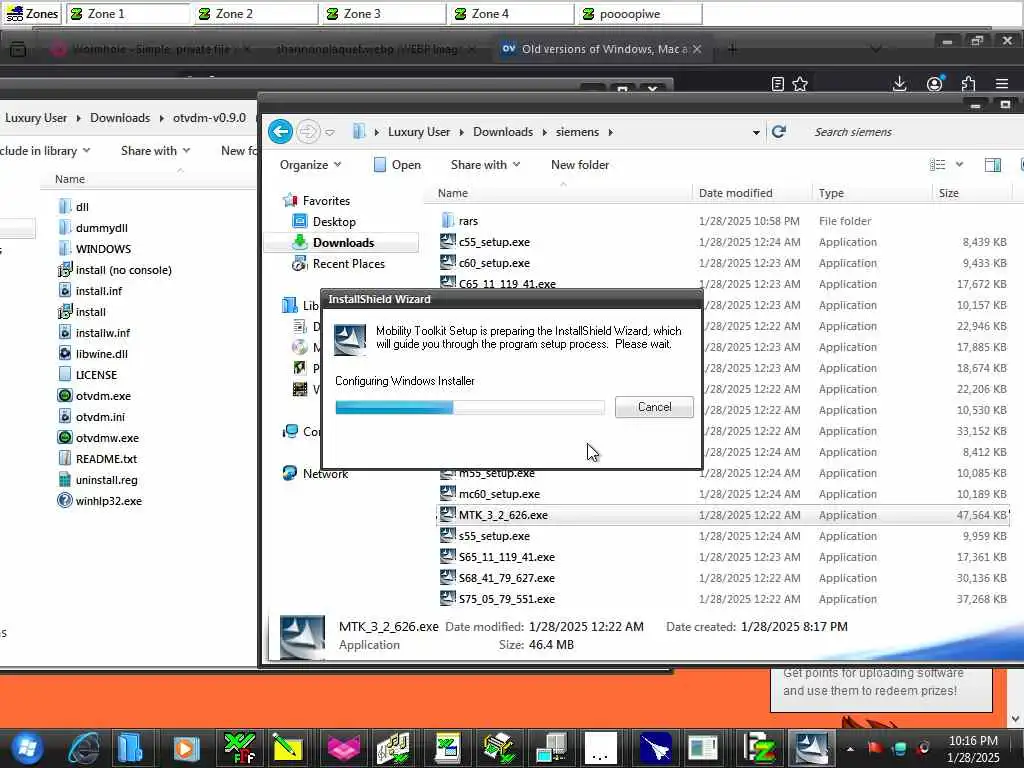This screenshot has width=1024, height=768.
Task: Select S75_05_79_551.exe file
Action: [x=506, y=599]
